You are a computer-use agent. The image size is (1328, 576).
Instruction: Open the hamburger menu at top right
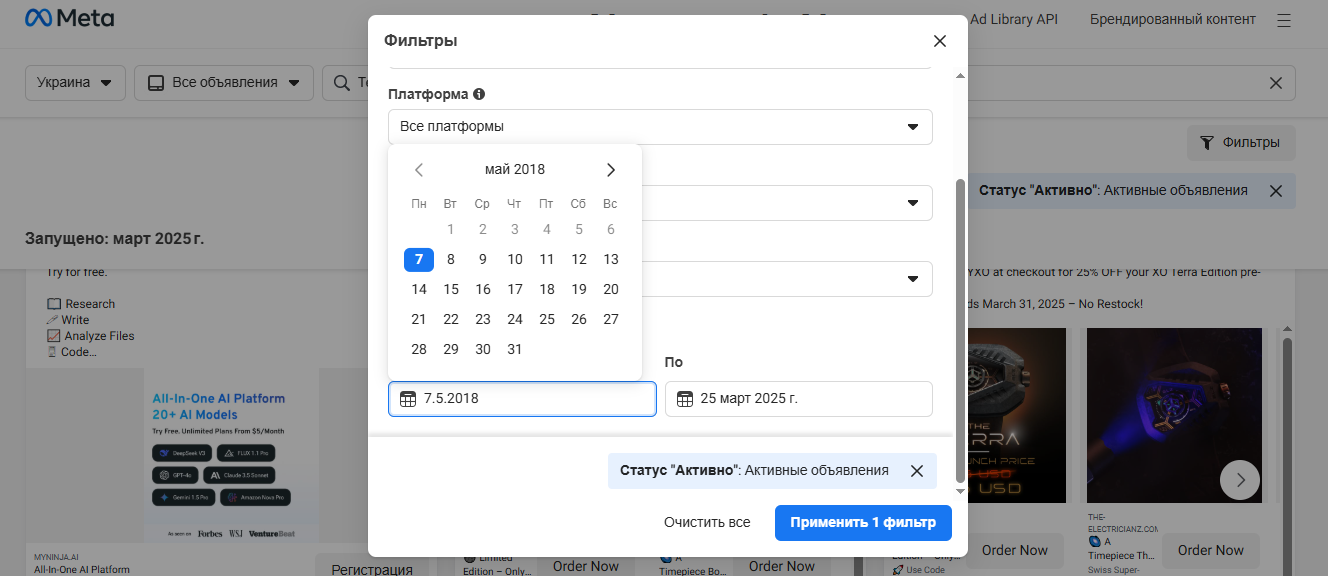pos(1284,18)
